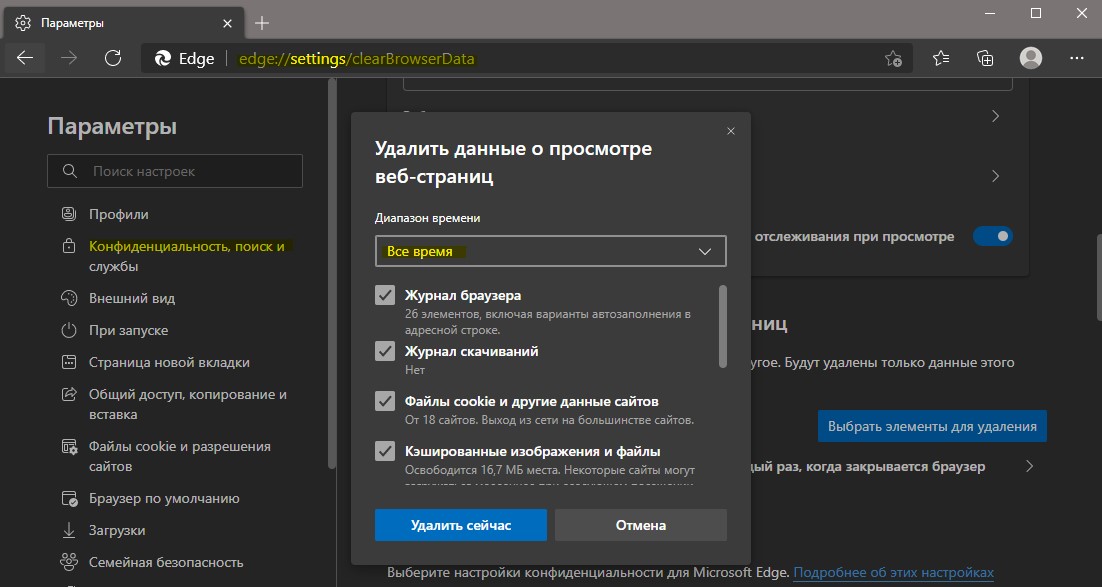
Task: Click the settings sidebar scrollbar
Action: pos(332,274)
